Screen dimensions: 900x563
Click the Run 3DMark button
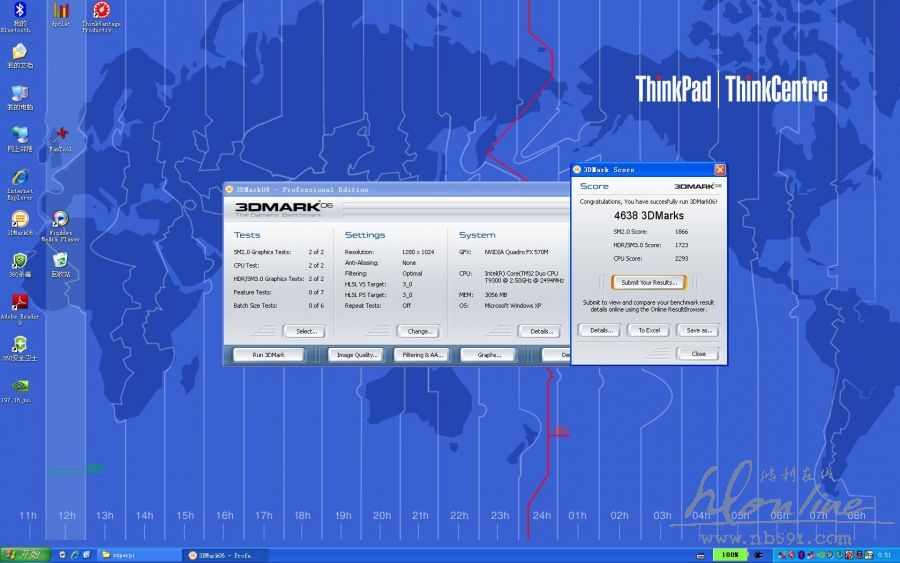(268, 355)
